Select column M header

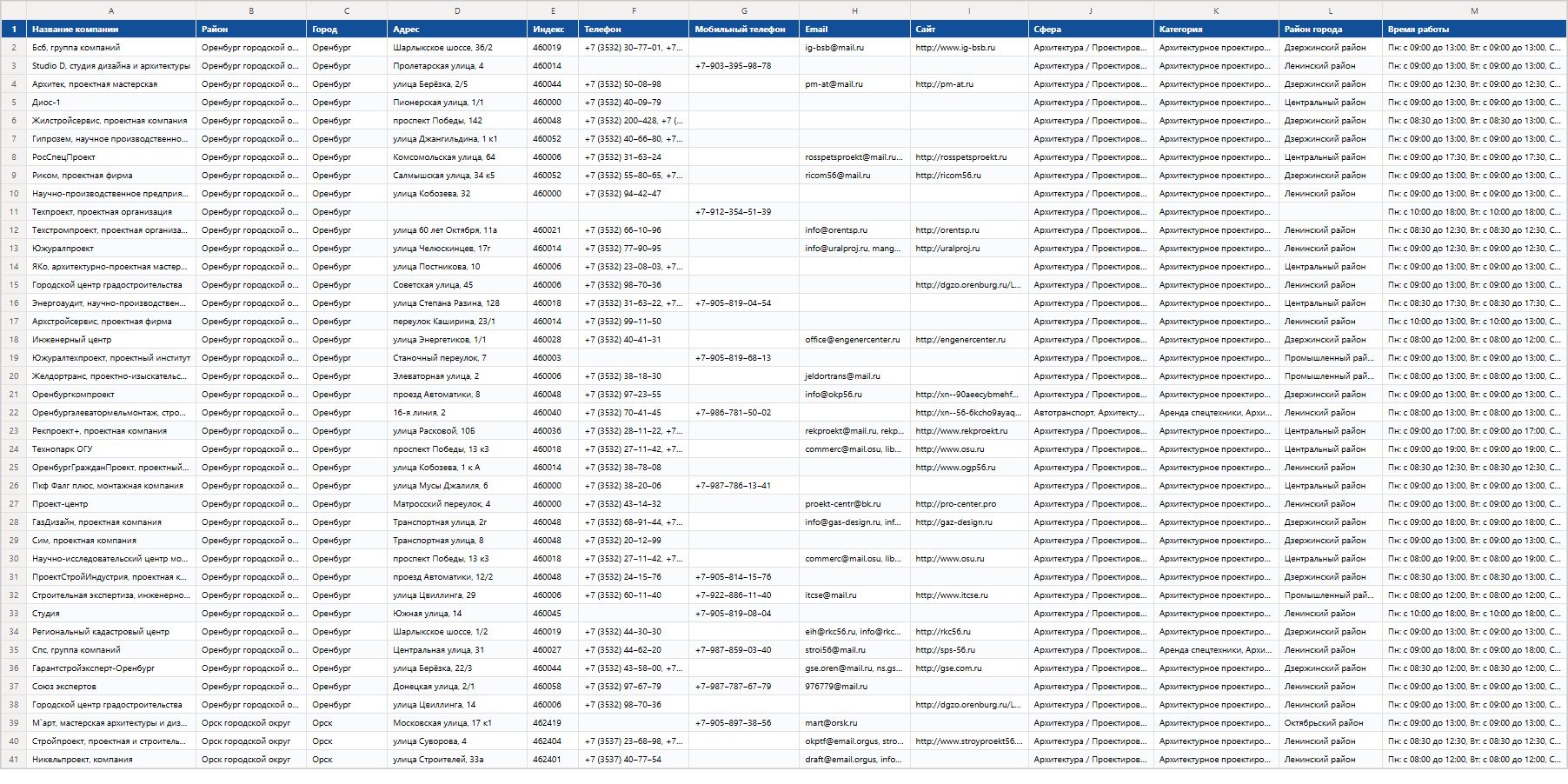[1474, 11]
